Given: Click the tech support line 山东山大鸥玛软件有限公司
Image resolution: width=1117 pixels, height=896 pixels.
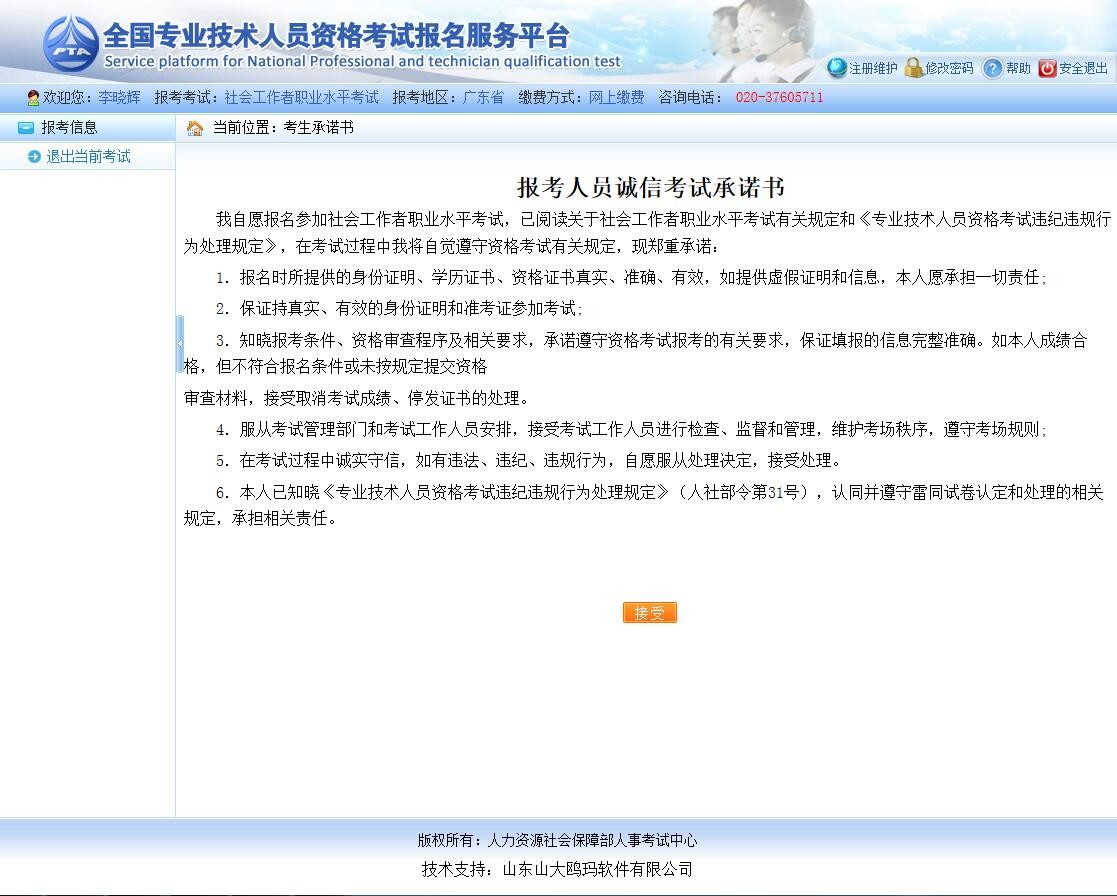Looking at the screenshot, I should pos(598,869).
